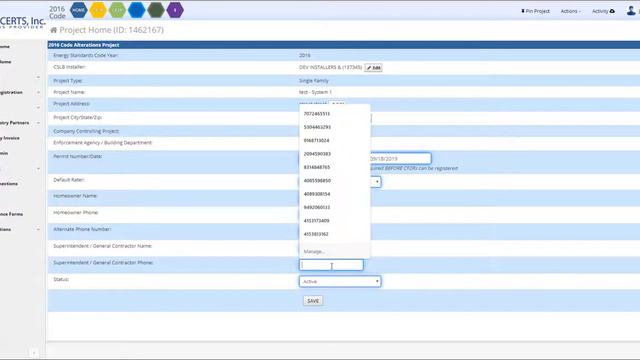This screenshot has width=640, height=360.
Task: Open the Invoice sidebar item
Action: 10,138
